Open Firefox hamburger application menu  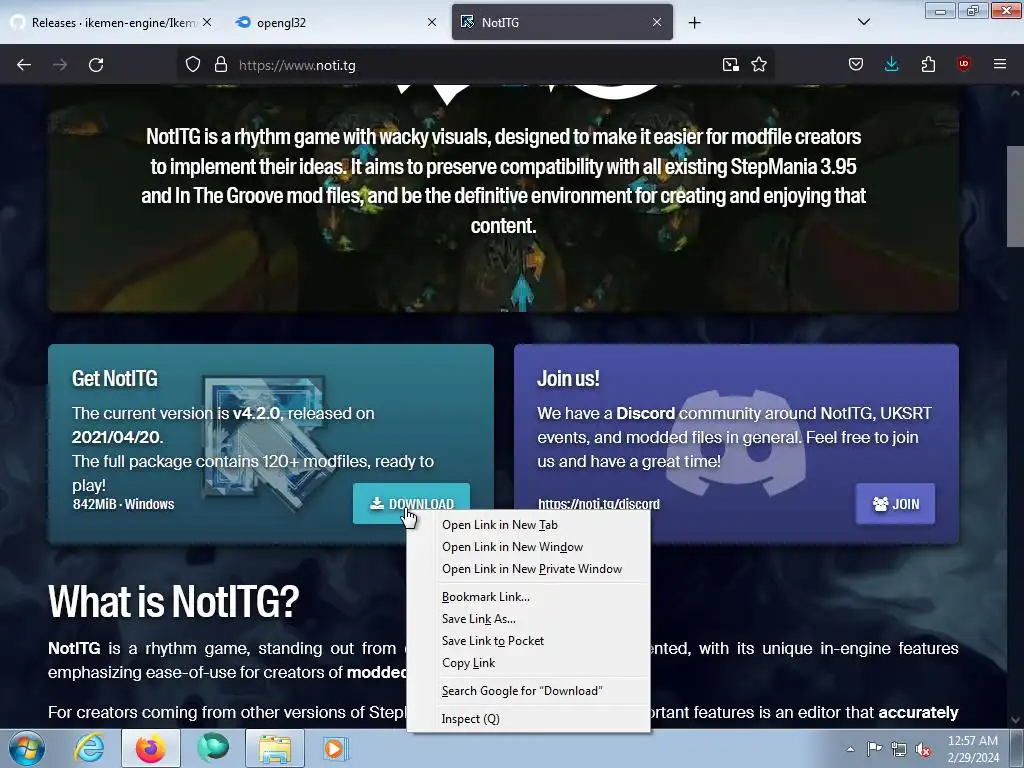[1000, 65]
